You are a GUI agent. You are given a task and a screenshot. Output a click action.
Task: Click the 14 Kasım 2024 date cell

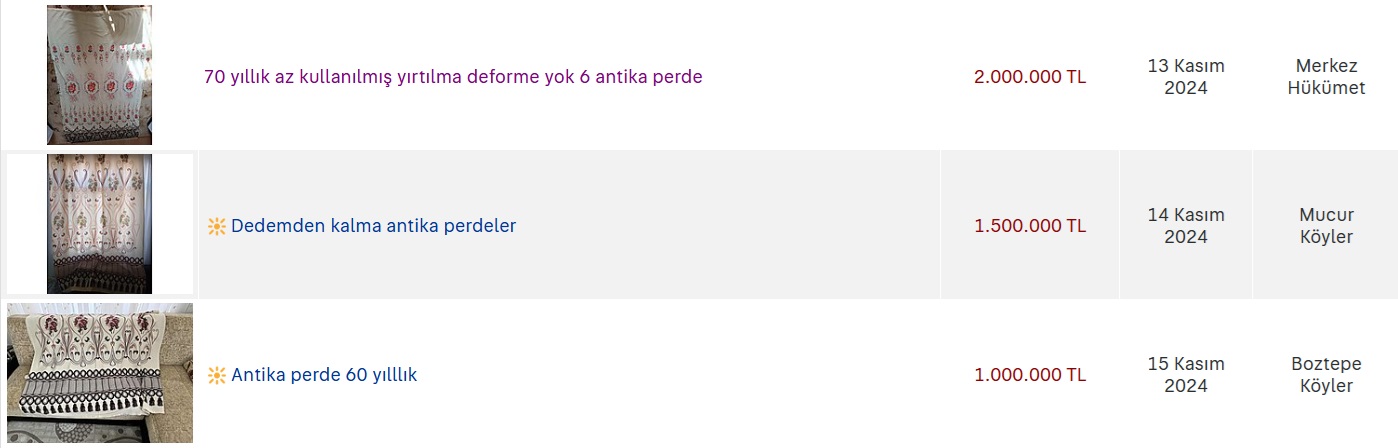[x=1186, y=225]
